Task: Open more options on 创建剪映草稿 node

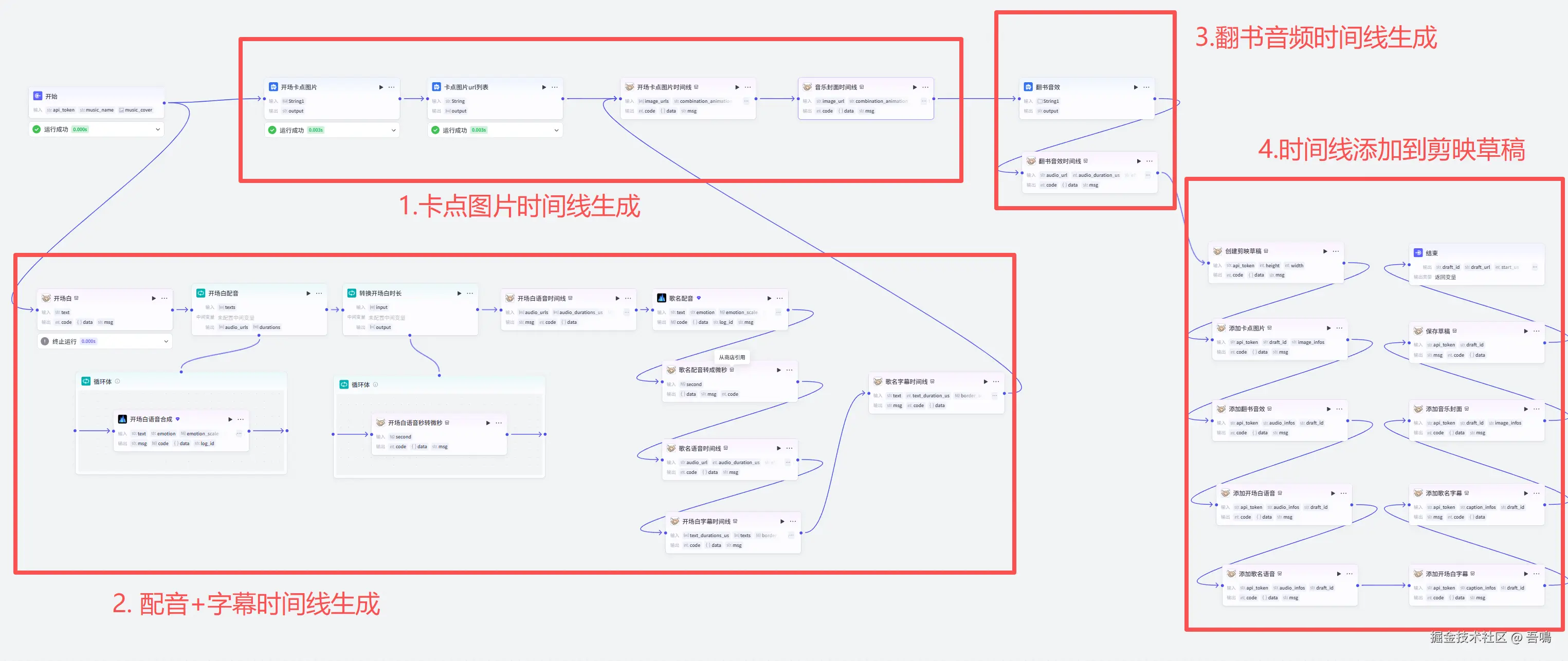Action: (1336, 251)
